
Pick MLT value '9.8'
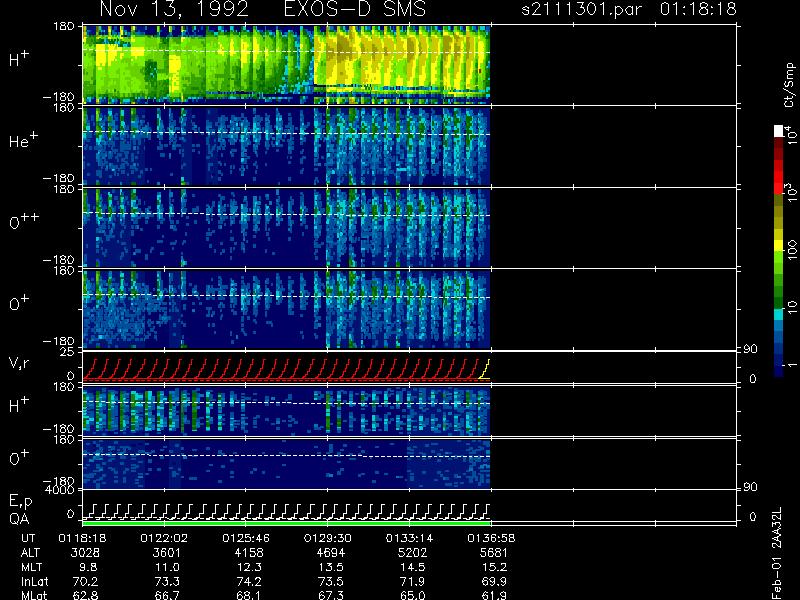tap(88, 567)
